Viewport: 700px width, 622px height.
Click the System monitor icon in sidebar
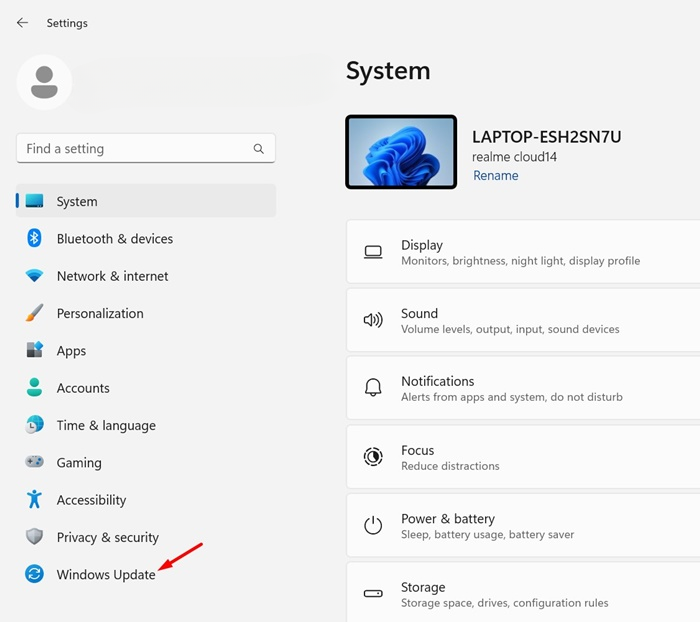click(34, 201)
